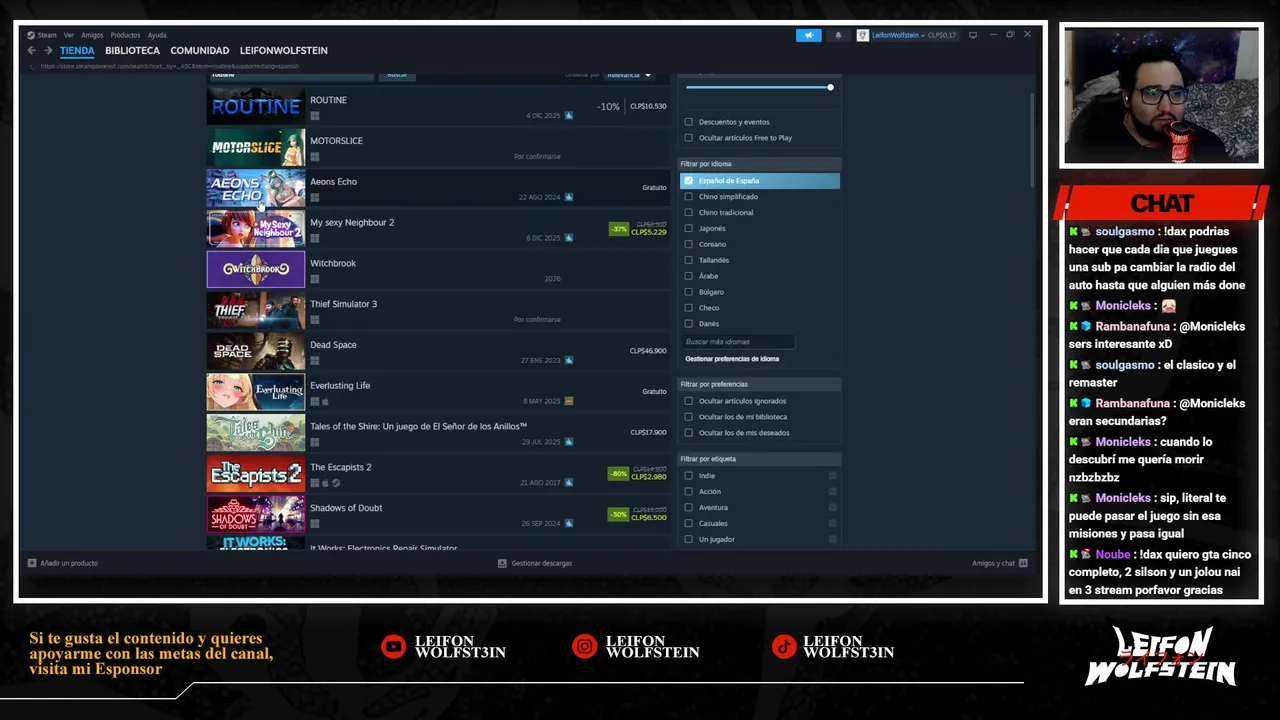Screen dimensions: 1280x720
Task: Click the price range slider handle
Action: tap(830, 88)
